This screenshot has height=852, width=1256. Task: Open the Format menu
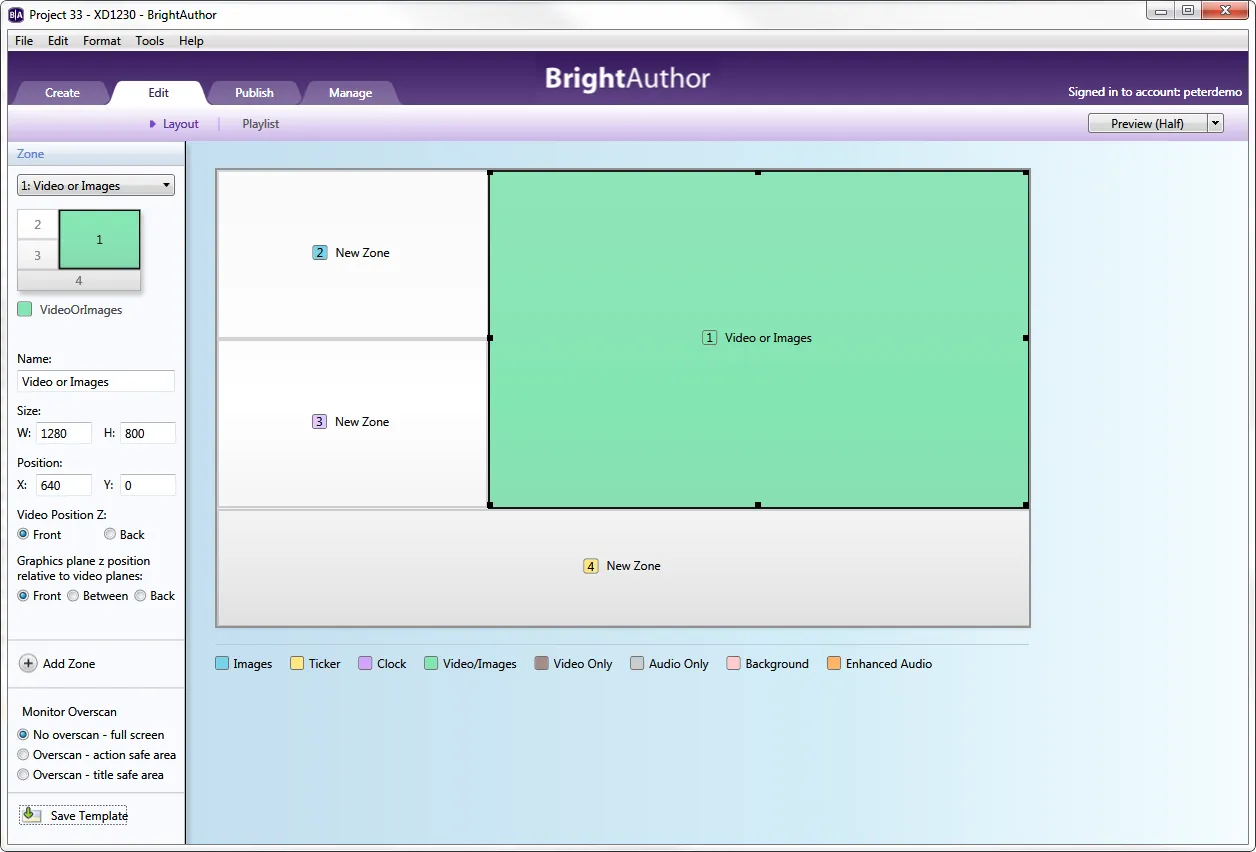tap(102, 41)
